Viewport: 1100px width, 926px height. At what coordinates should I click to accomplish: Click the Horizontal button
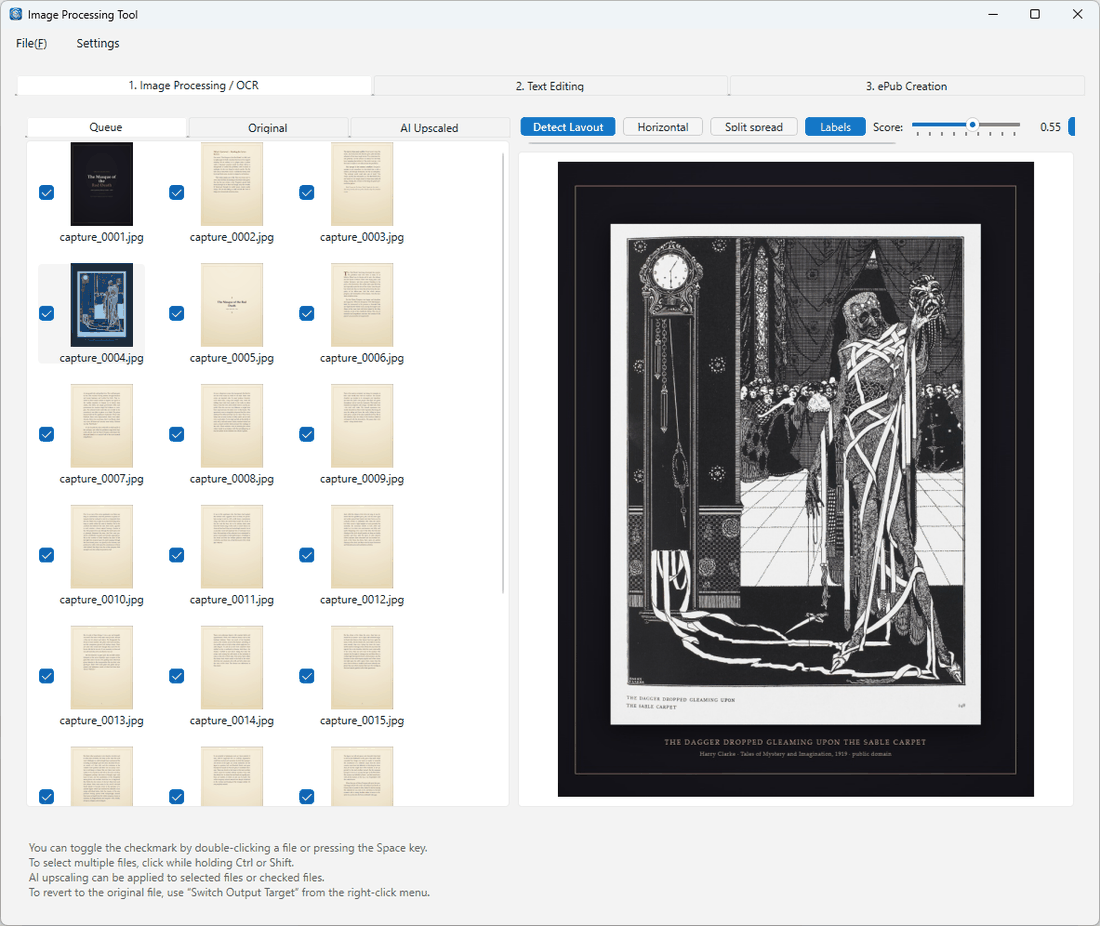(663, 127)
